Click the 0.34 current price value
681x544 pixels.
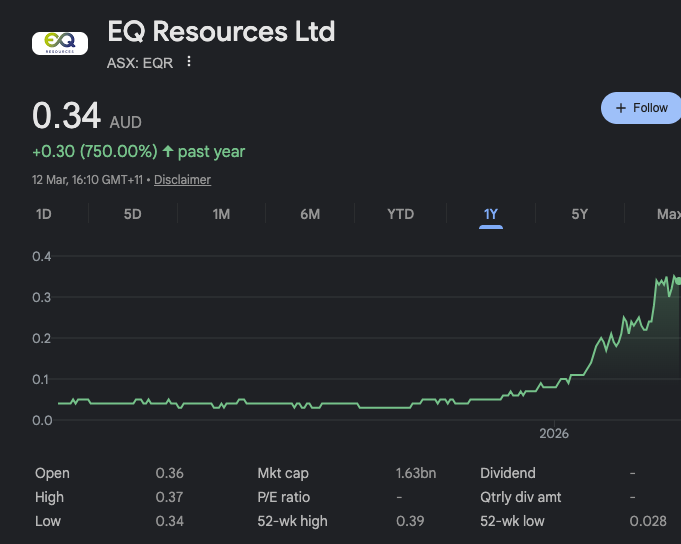click(x=66, y=115)
